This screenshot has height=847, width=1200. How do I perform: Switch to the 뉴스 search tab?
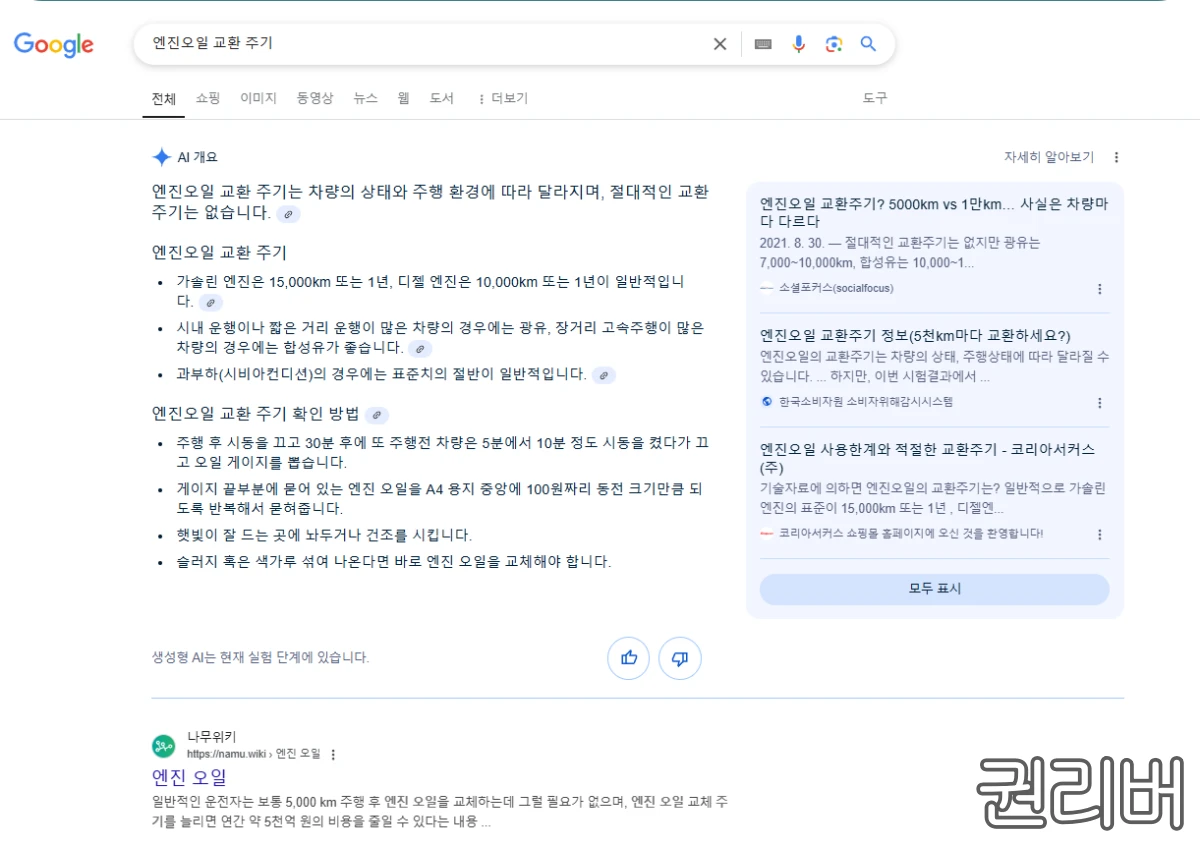[364, 98]
